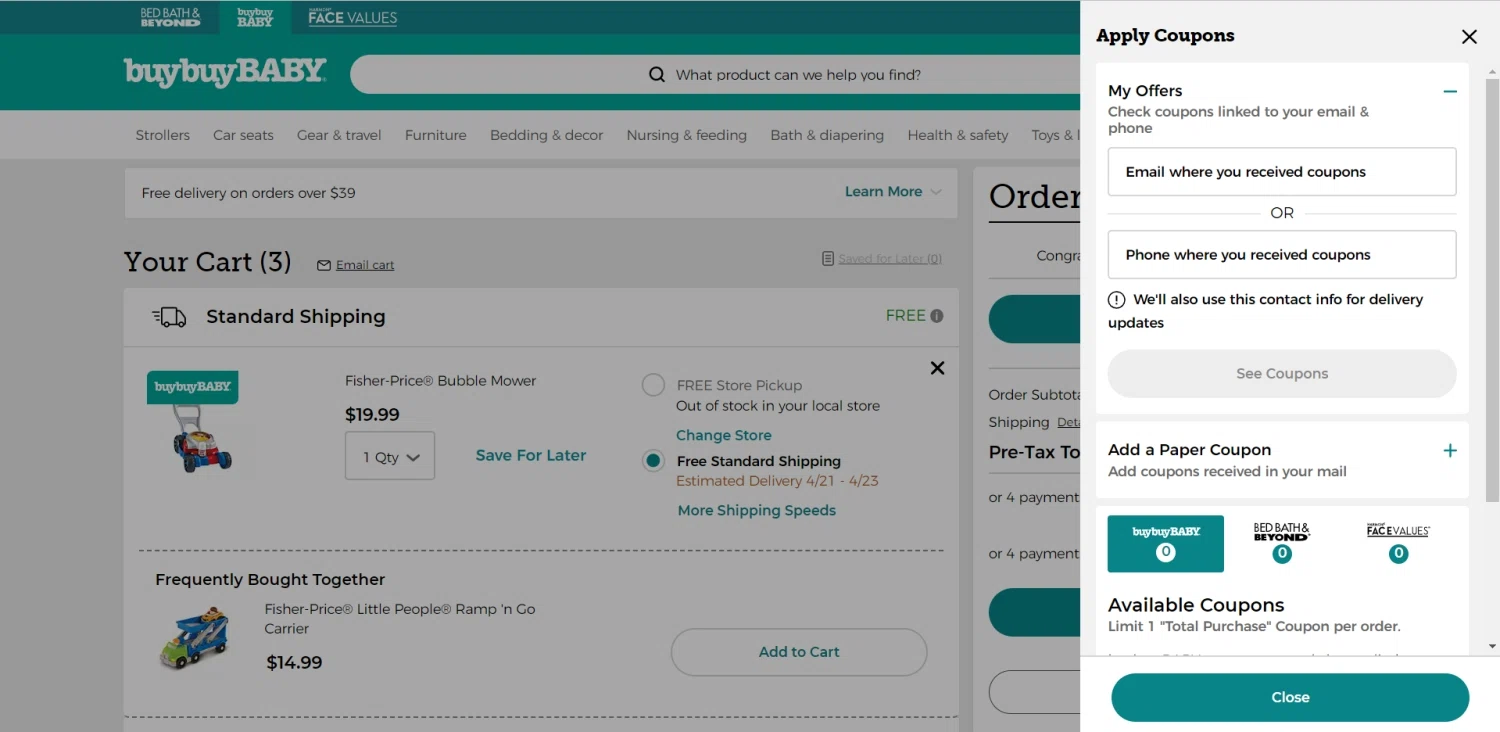
Task: Open the Bedding & decor menu
Action: point(546,135)
